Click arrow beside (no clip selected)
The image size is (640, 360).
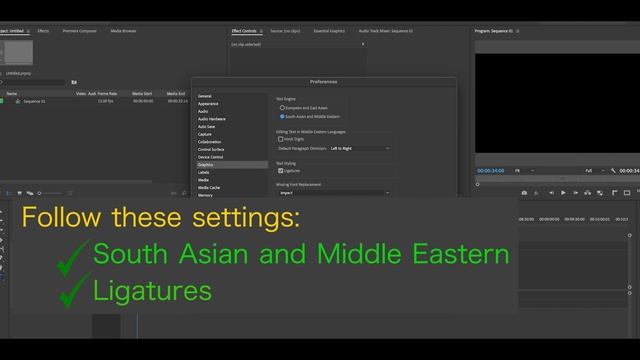(363, 44)
